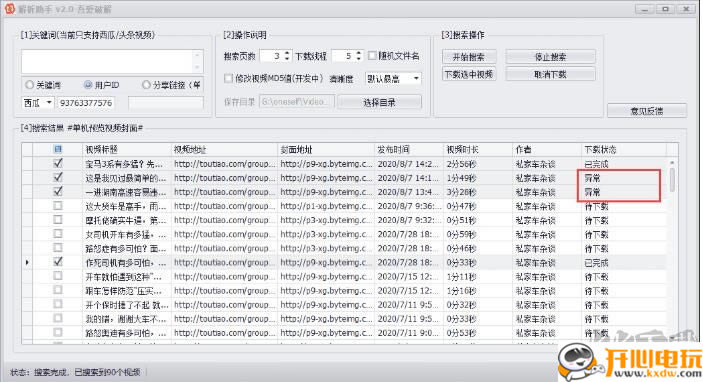Enable the 随机文件名 checkbox
Image resolution: width=703 pixels, height=382 pixels.
372,56
